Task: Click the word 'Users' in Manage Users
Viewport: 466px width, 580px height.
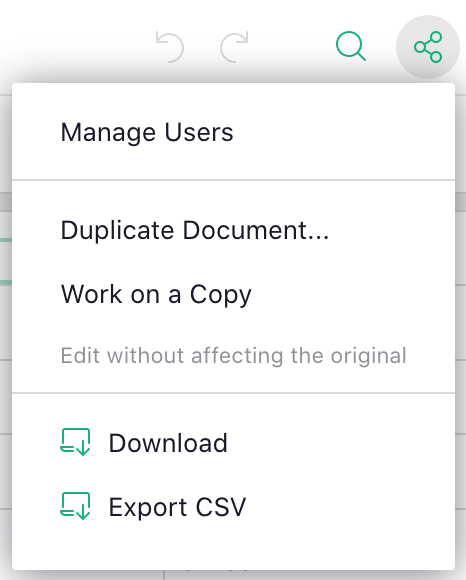Action: click(199, 132)
